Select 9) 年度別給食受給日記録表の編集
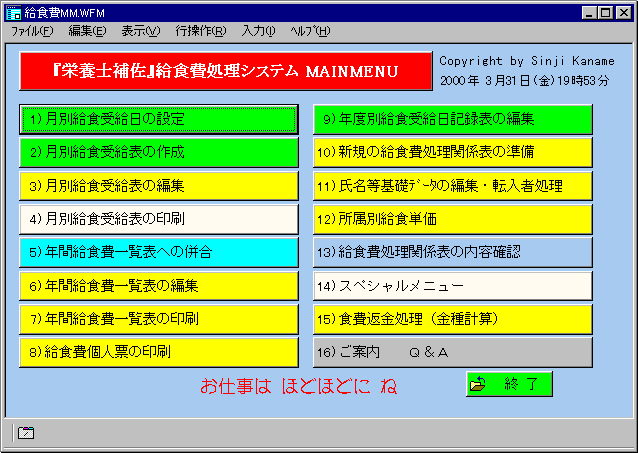Screen dimensions: 638x453 [453, 119]
